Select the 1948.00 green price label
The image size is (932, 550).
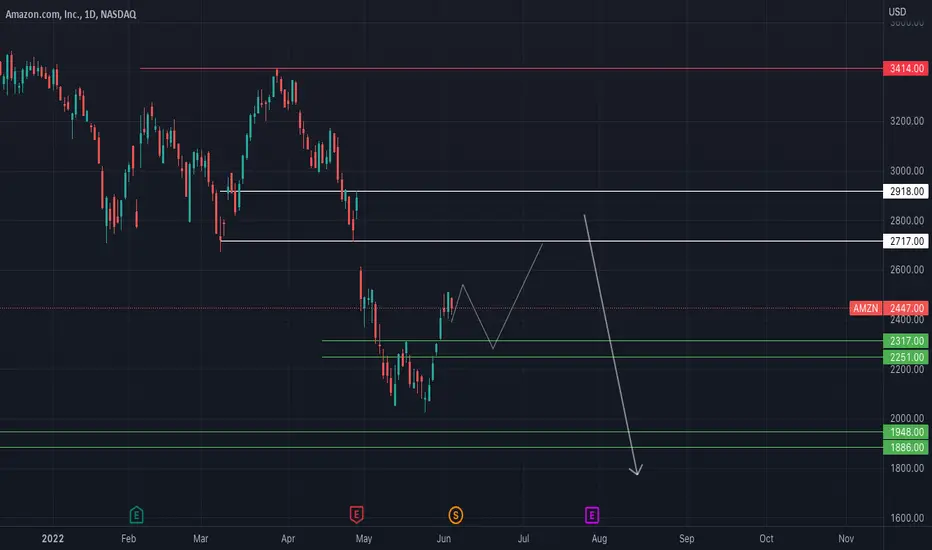(x=906, y=432)
